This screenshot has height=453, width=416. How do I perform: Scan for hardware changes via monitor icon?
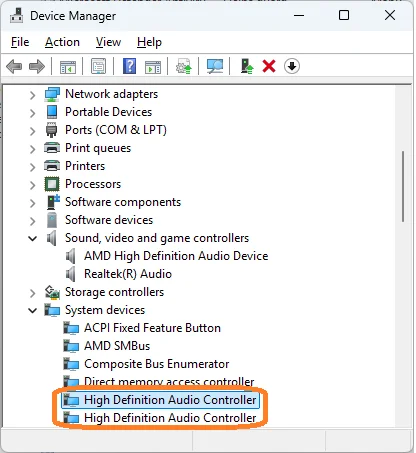coord(215,66)
